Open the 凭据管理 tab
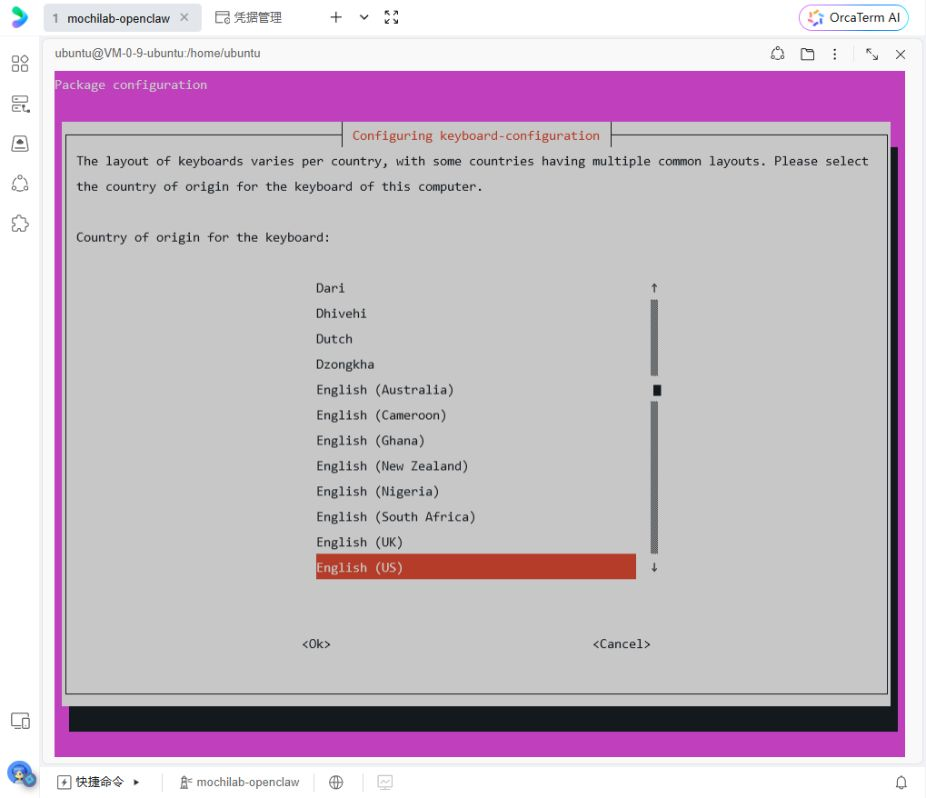This screenshot has width=926, height=798. (x=249, y=18)
